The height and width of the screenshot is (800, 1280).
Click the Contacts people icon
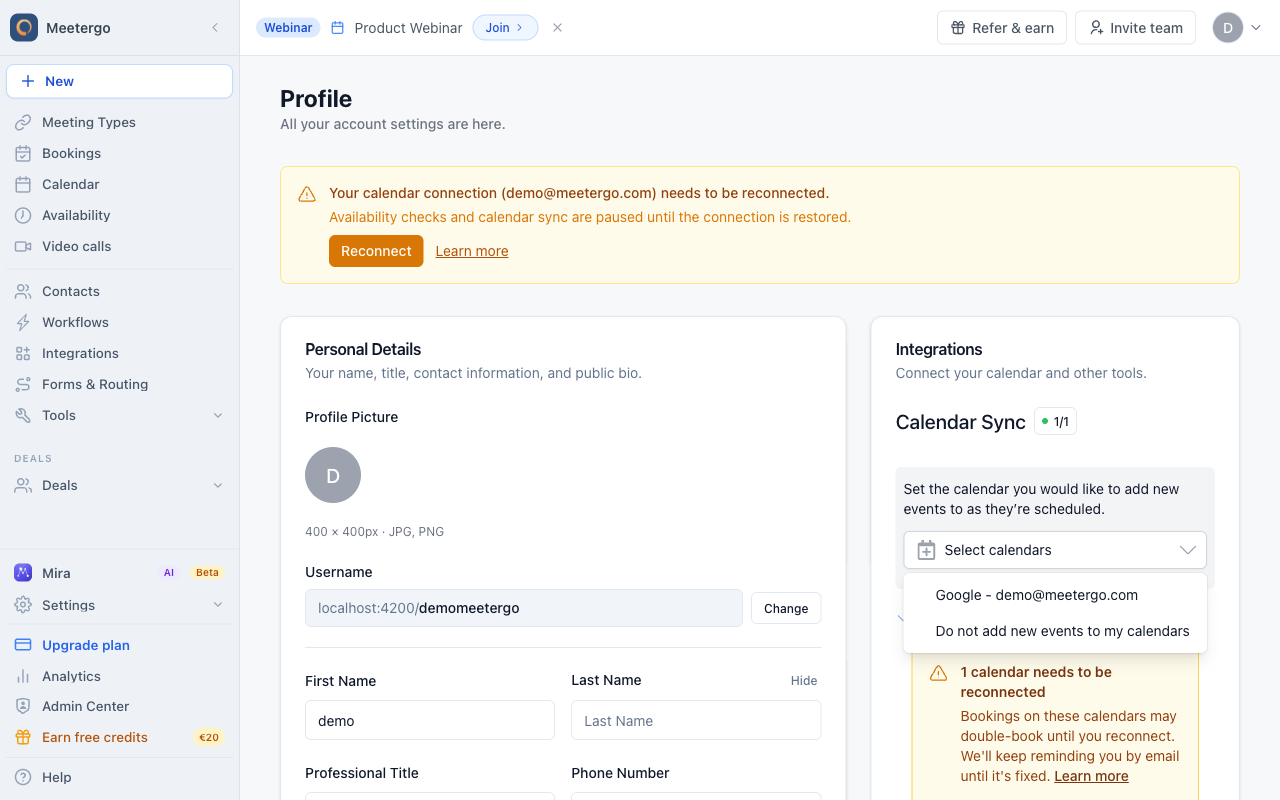[x=23, y=291]
